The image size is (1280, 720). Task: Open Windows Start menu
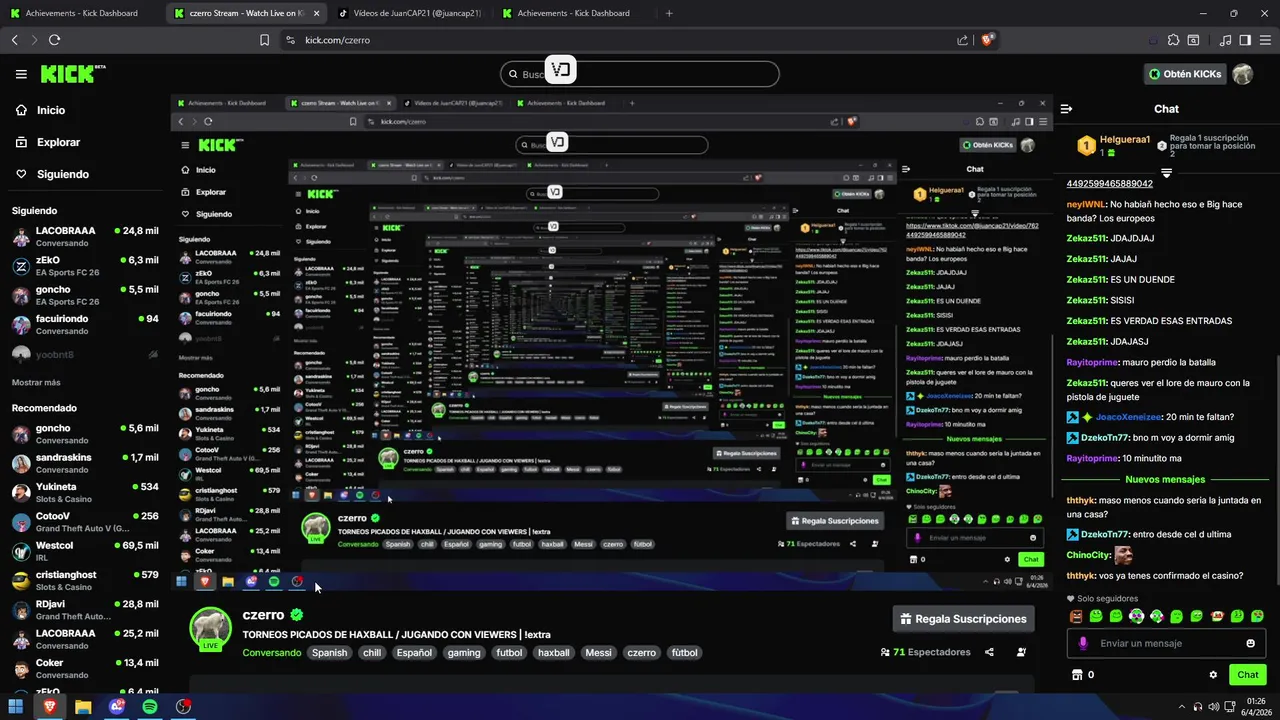pyautogui.click(x=16, y=706)
